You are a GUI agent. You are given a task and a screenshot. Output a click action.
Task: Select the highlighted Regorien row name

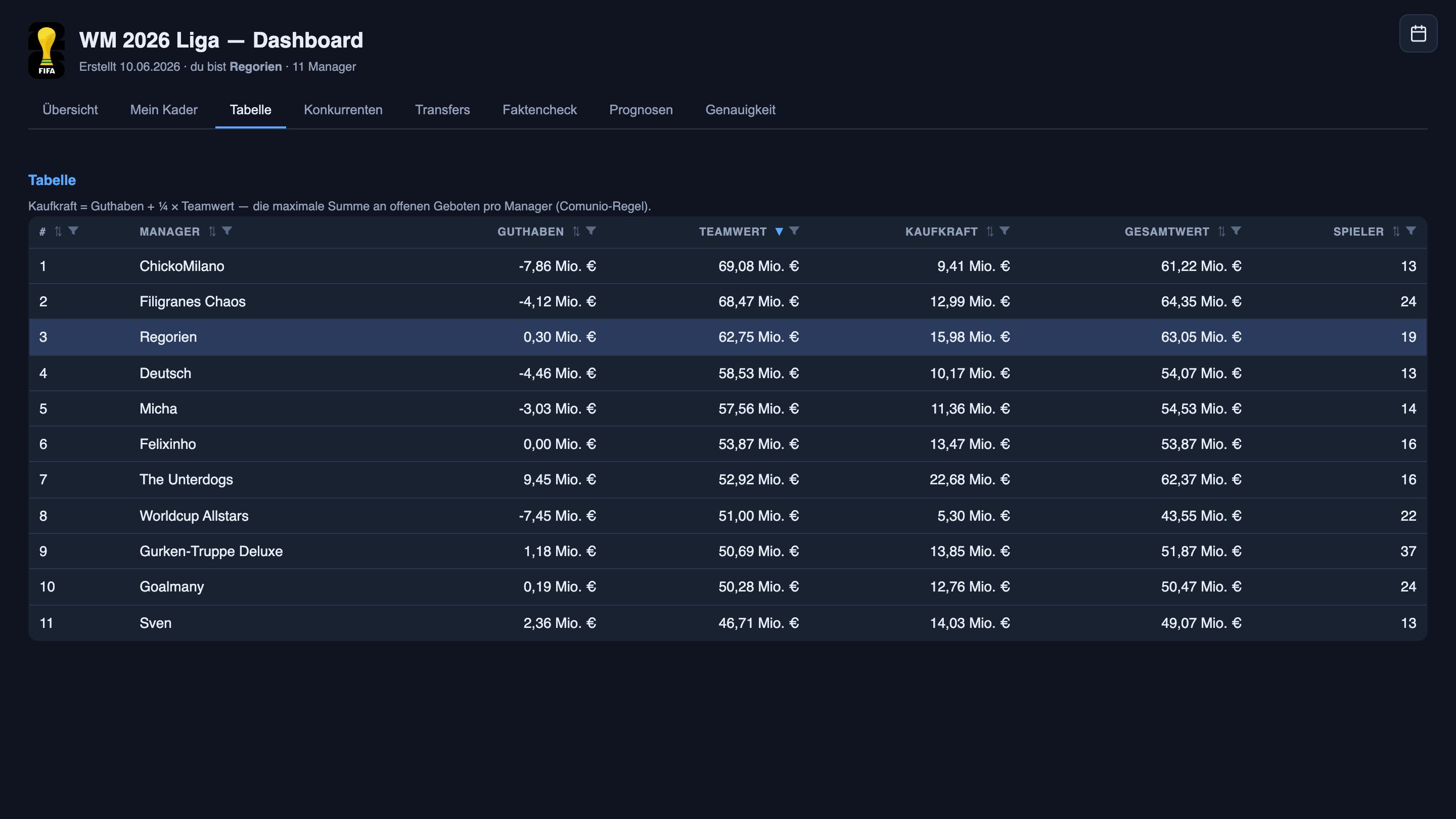[x=168, y=337]
